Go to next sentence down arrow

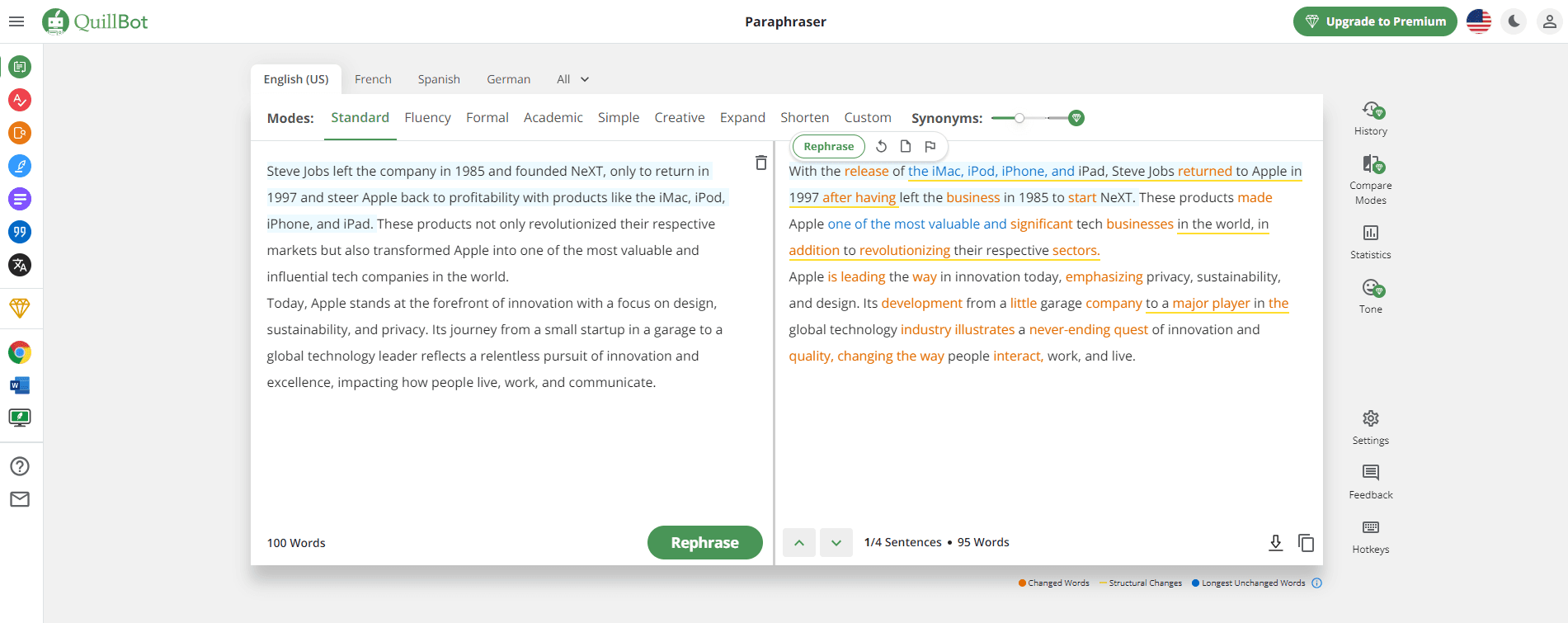[x=836, y=542]
